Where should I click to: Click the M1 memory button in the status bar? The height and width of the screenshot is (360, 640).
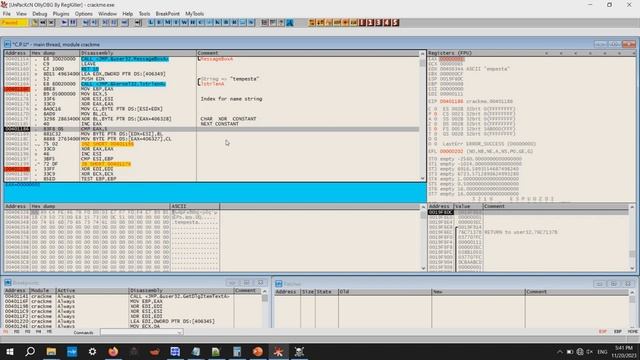point(6,332)
